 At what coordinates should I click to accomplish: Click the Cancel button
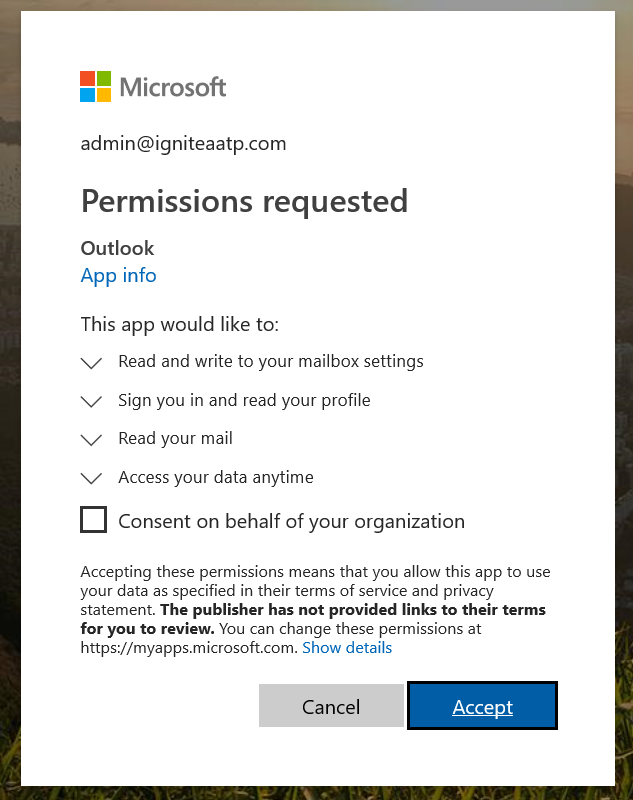coord(331,706)
